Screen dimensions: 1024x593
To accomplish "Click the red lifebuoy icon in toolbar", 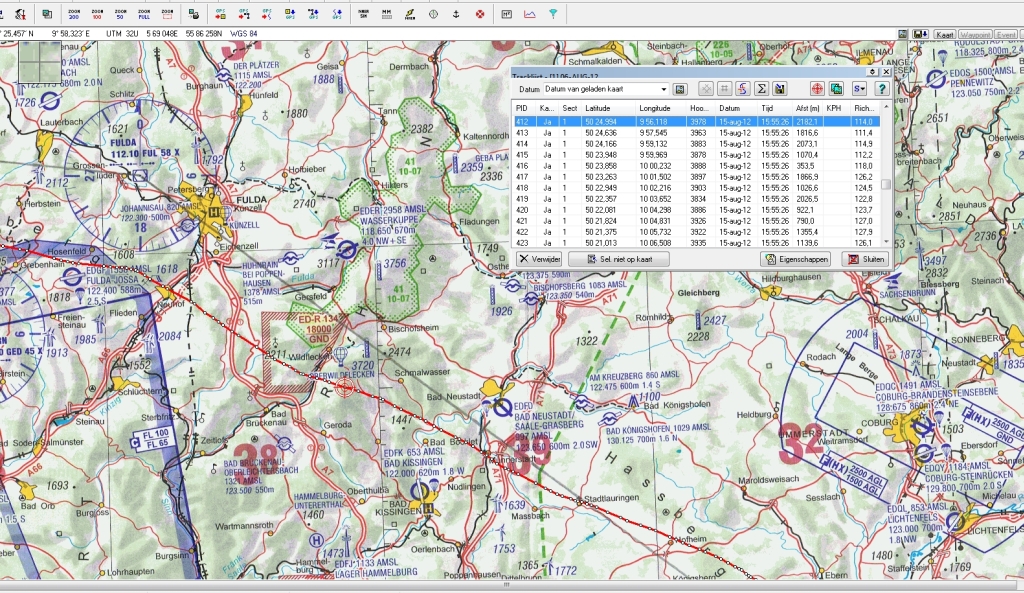I will pos(480,14).
